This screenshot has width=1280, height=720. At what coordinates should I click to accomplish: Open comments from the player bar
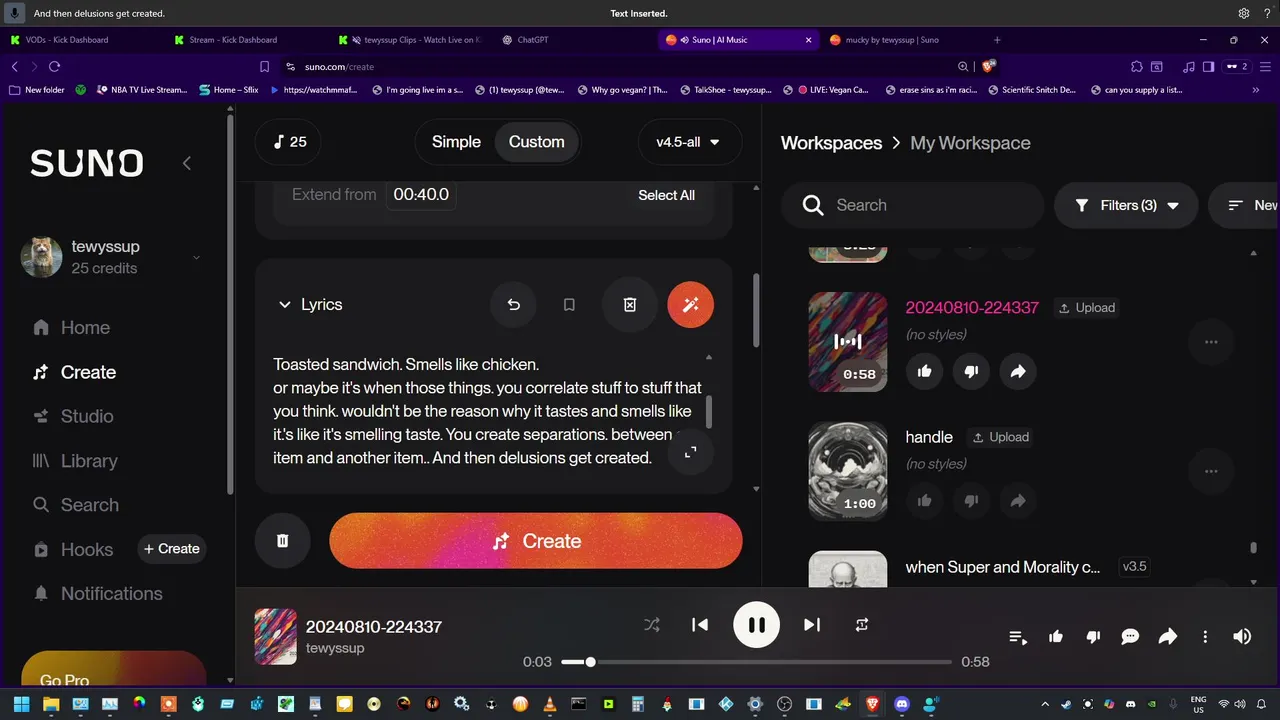pyautogui.click(x=1130, y=637)
